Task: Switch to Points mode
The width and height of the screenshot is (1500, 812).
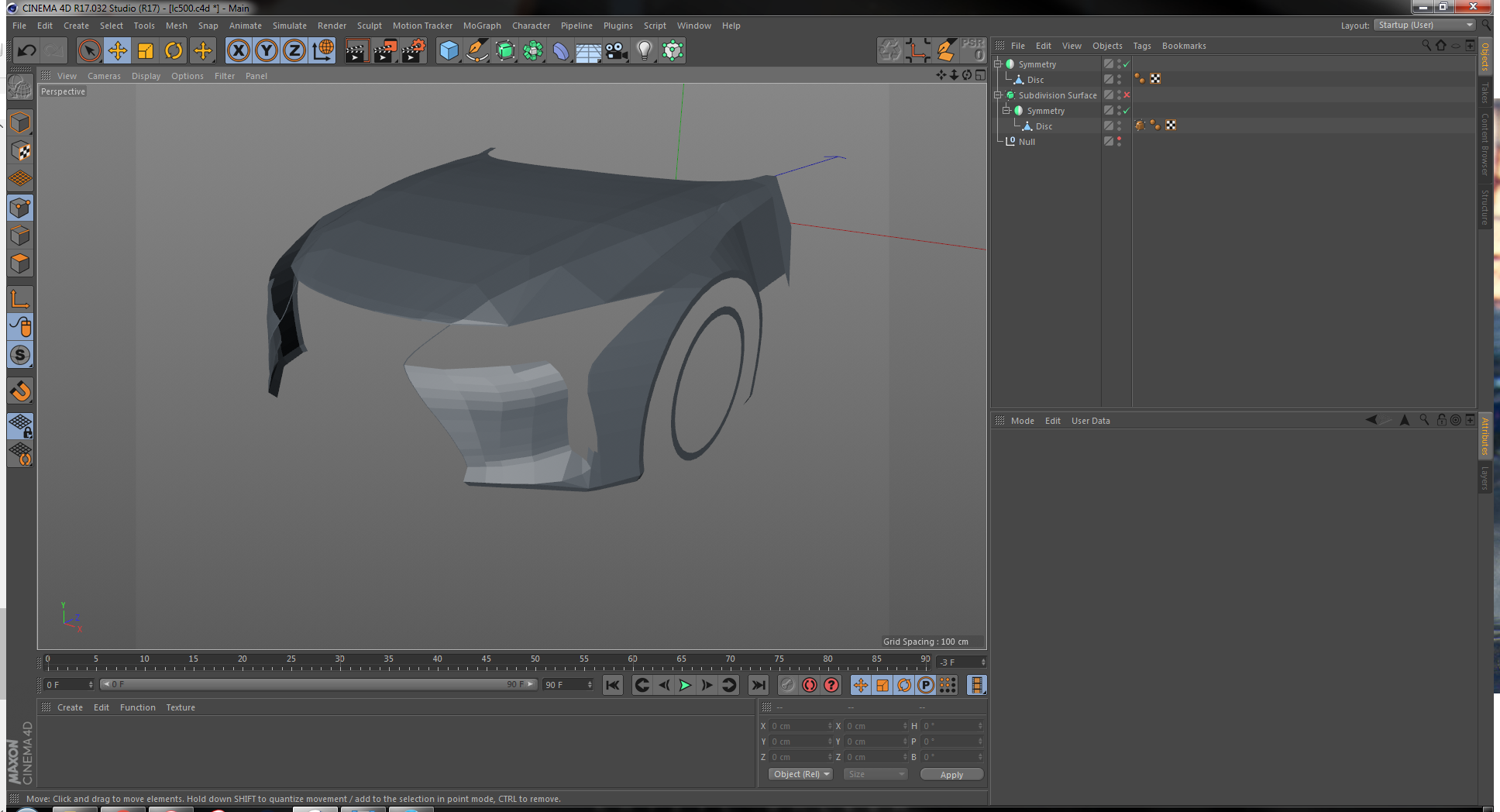Action: click(20, 208)
